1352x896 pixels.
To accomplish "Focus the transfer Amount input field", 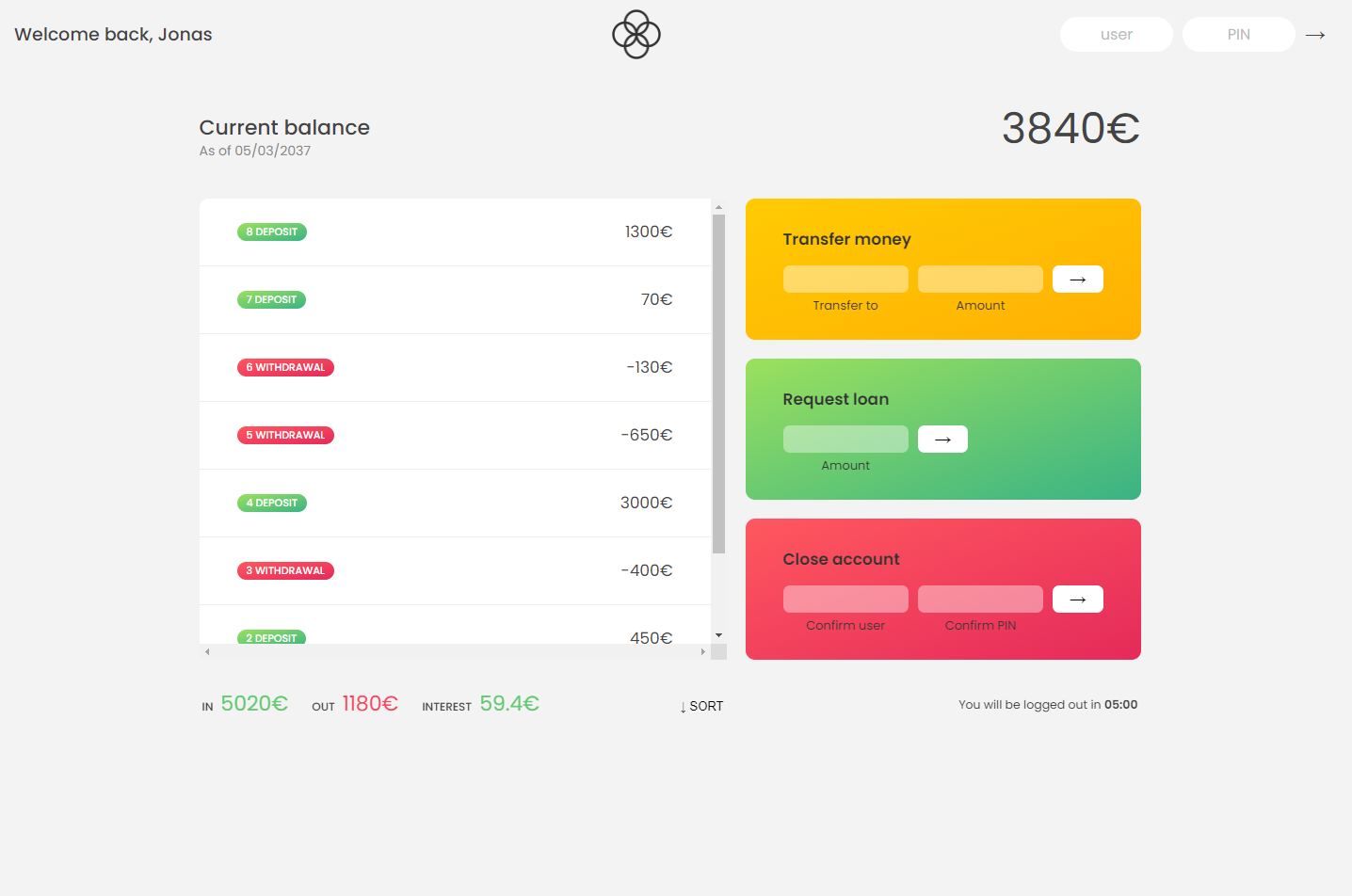I will [980, 280].
